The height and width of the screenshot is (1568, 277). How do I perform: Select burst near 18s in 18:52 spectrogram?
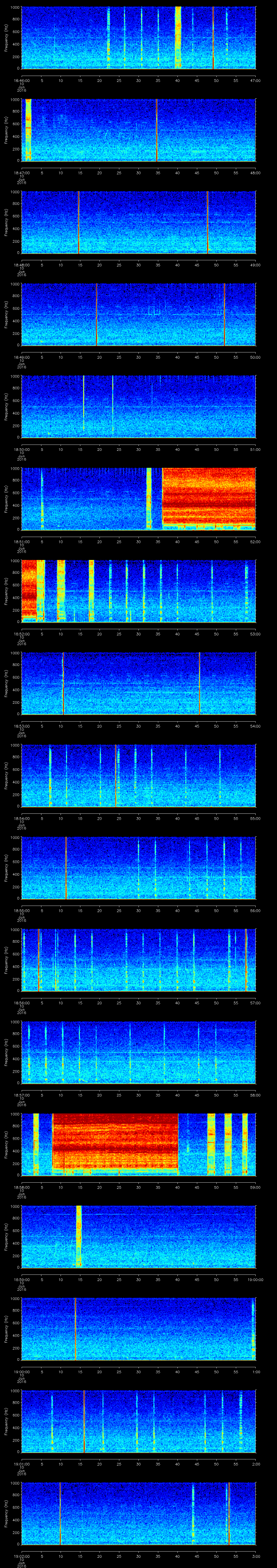(91, 590)
